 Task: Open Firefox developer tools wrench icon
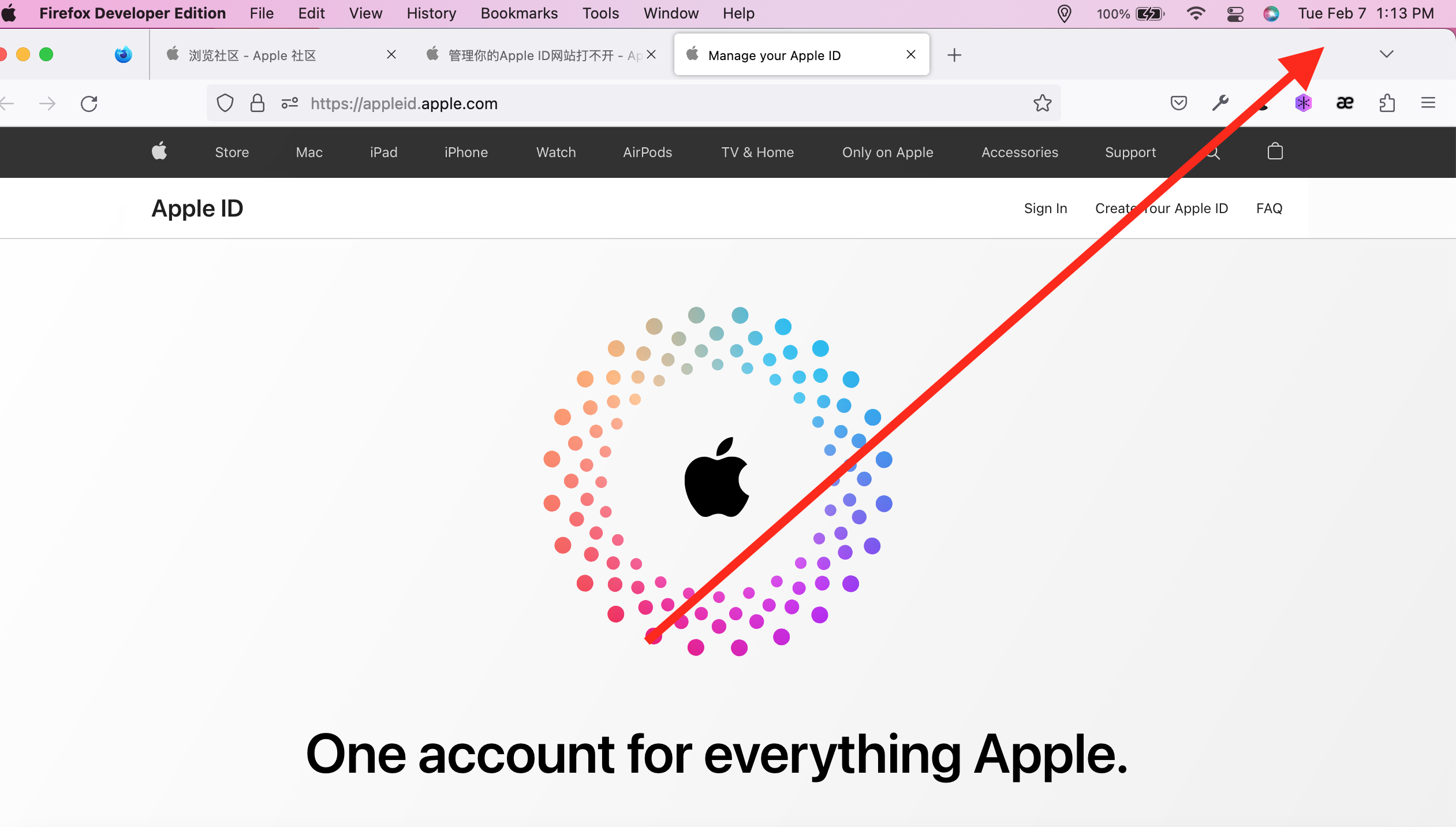(x=1220, y=103)
